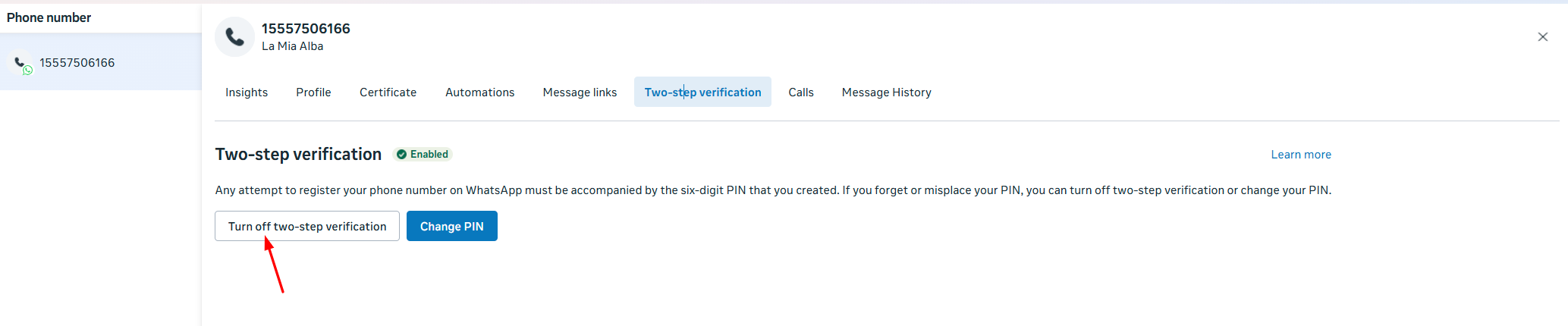Click the green Enabled checkmark icon
Viewport: 1568px width, 326px height.
[401, 155]
